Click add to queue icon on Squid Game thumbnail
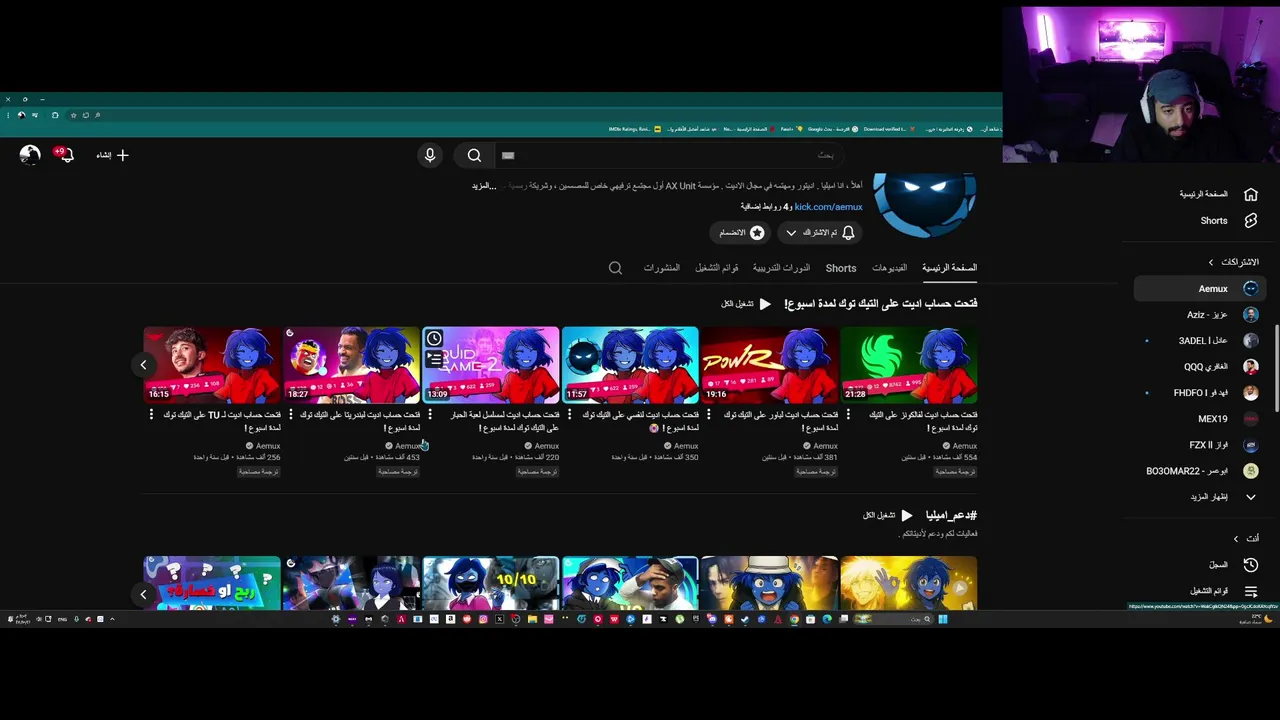 point(434,357)
